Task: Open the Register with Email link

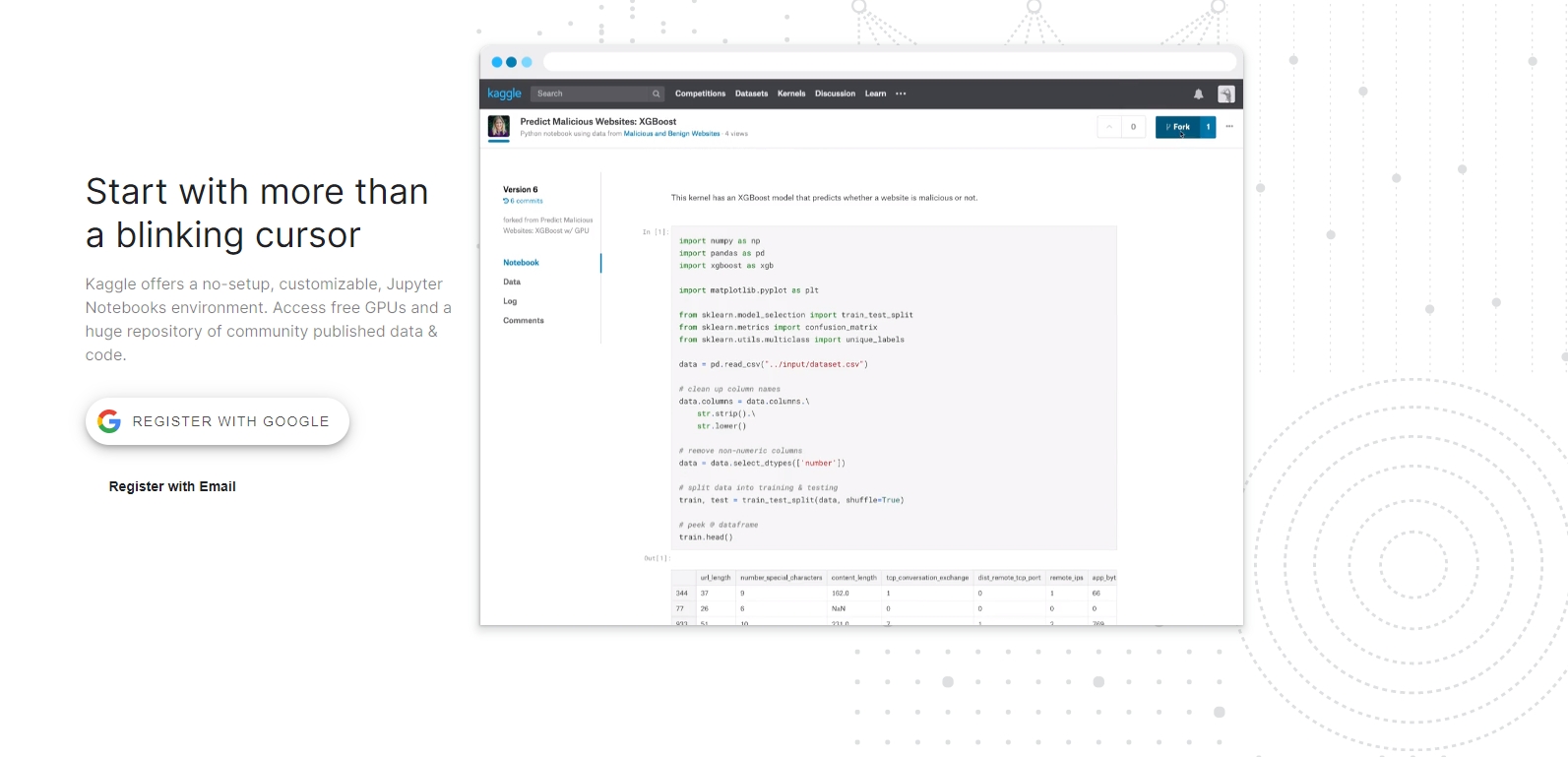Action: pyautogui.click(x=172, y=486)
